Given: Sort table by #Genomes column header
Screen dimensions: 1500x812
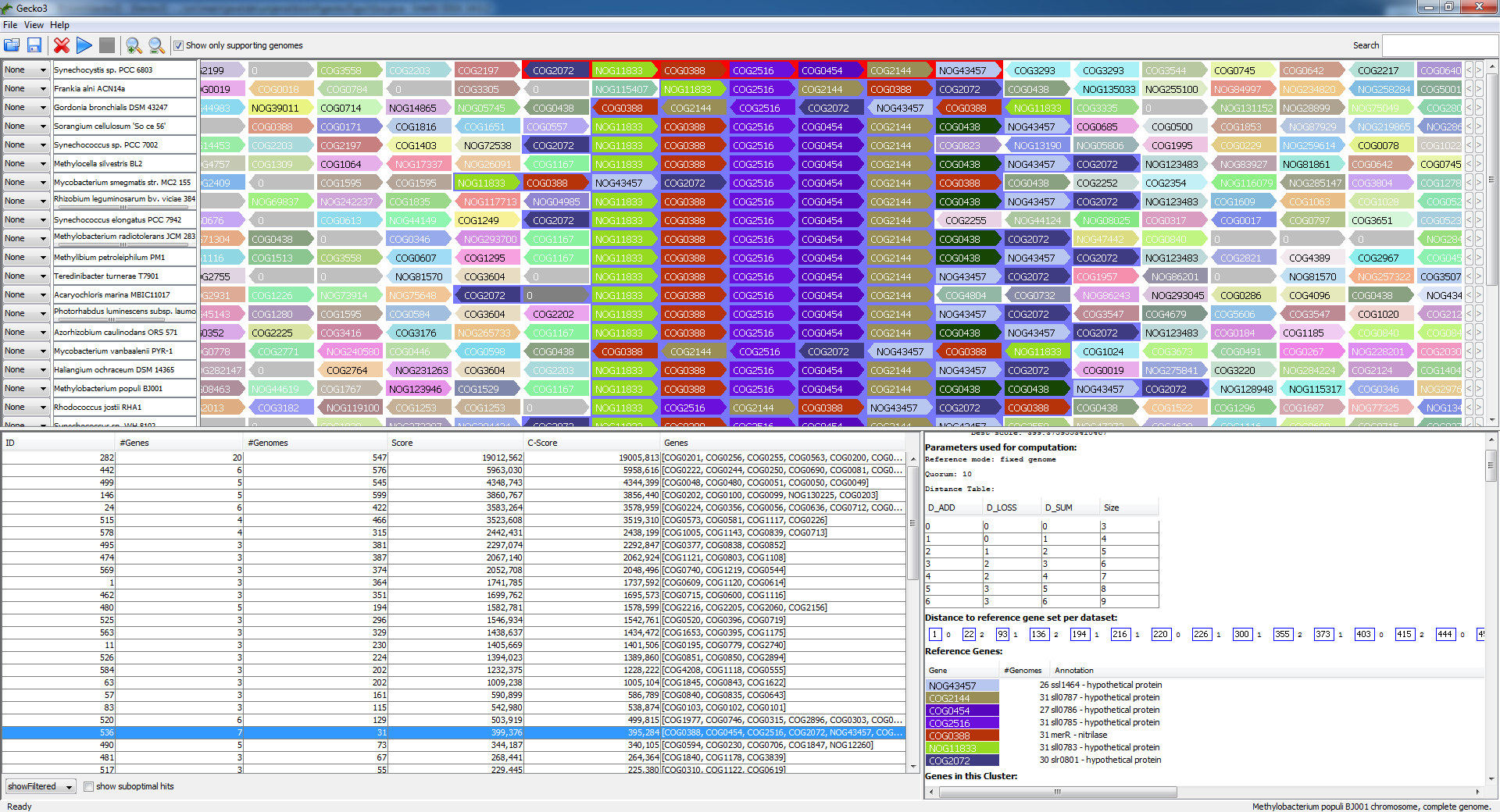Looking at the screenshot, I should [x=316, y=443].
